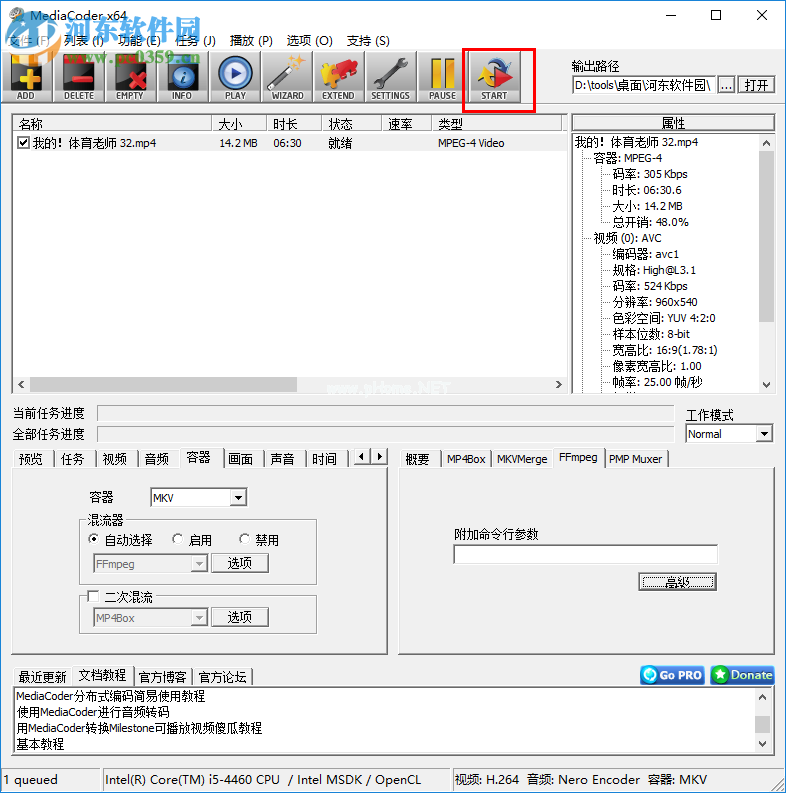Click the START transcoding icon
Image resolution: width=786 pixels, height=793 pixels.
[494, 77]
